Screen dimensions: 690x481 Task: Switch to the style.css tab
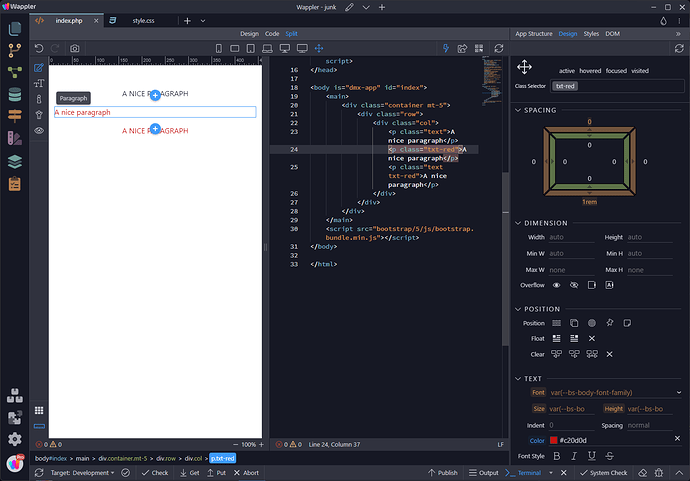coord(143,21)
